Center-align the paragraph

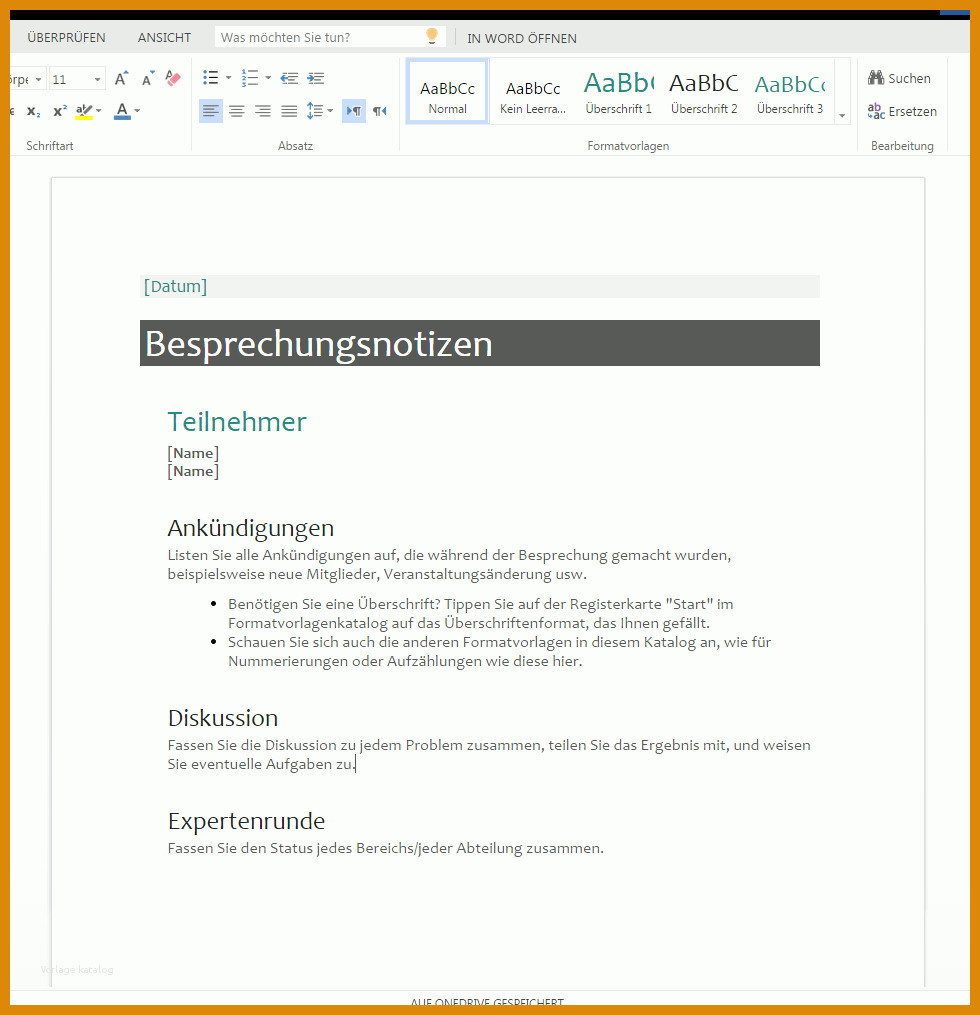click(237, 111)
